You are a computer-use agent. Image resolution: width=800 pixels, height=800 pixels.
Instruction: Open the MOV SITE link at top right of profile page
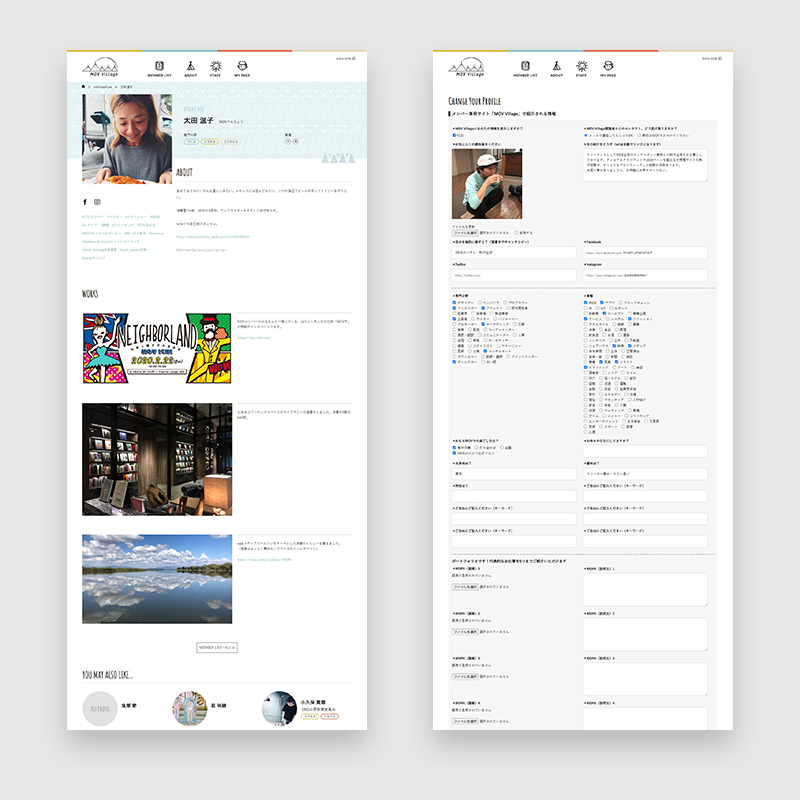[x=347, y=58]
